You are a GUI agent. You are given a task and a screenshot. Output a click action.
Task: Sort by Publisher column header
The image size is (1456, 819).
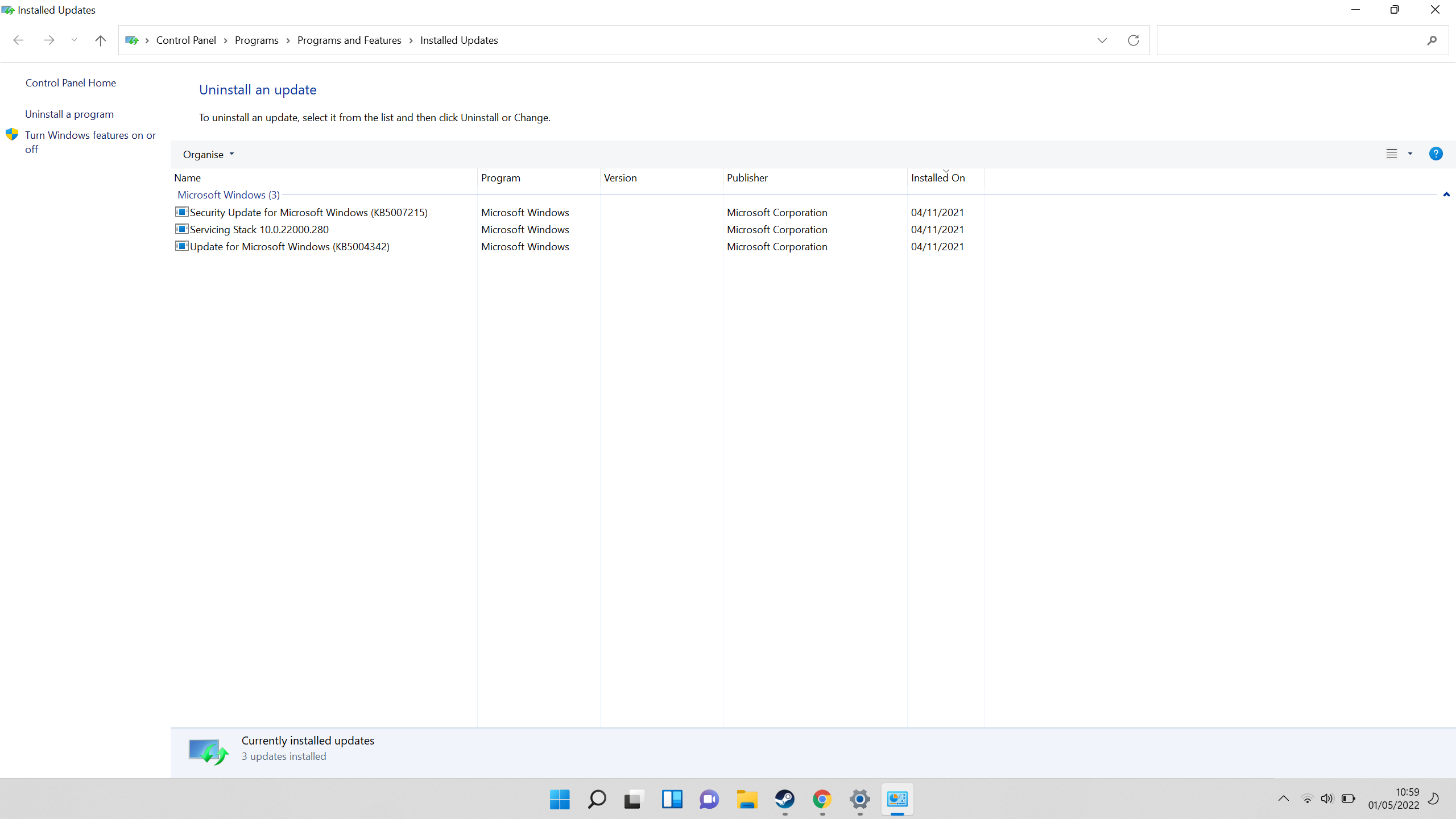[x=815, y=178]
